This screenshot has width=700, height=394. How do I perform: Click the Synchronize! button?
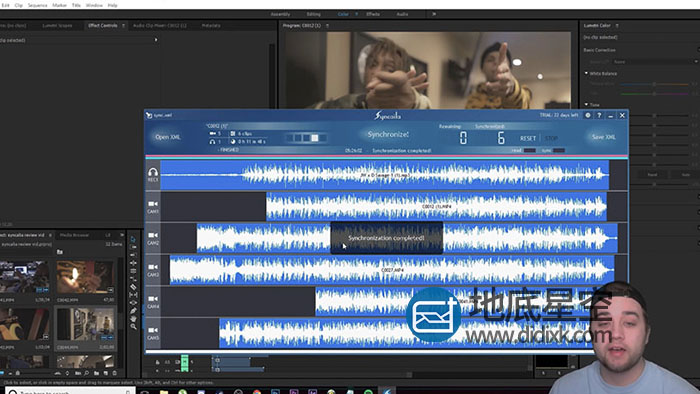point(388,134)
